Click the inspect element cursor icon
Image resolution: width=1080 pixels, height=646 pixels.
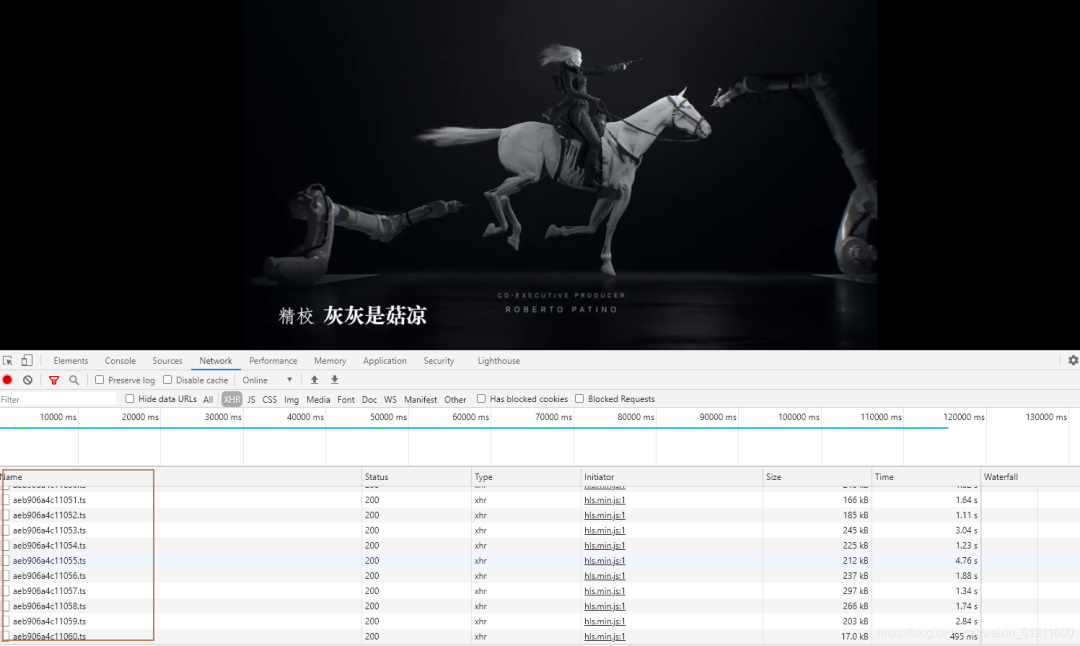tap(8, 360)
